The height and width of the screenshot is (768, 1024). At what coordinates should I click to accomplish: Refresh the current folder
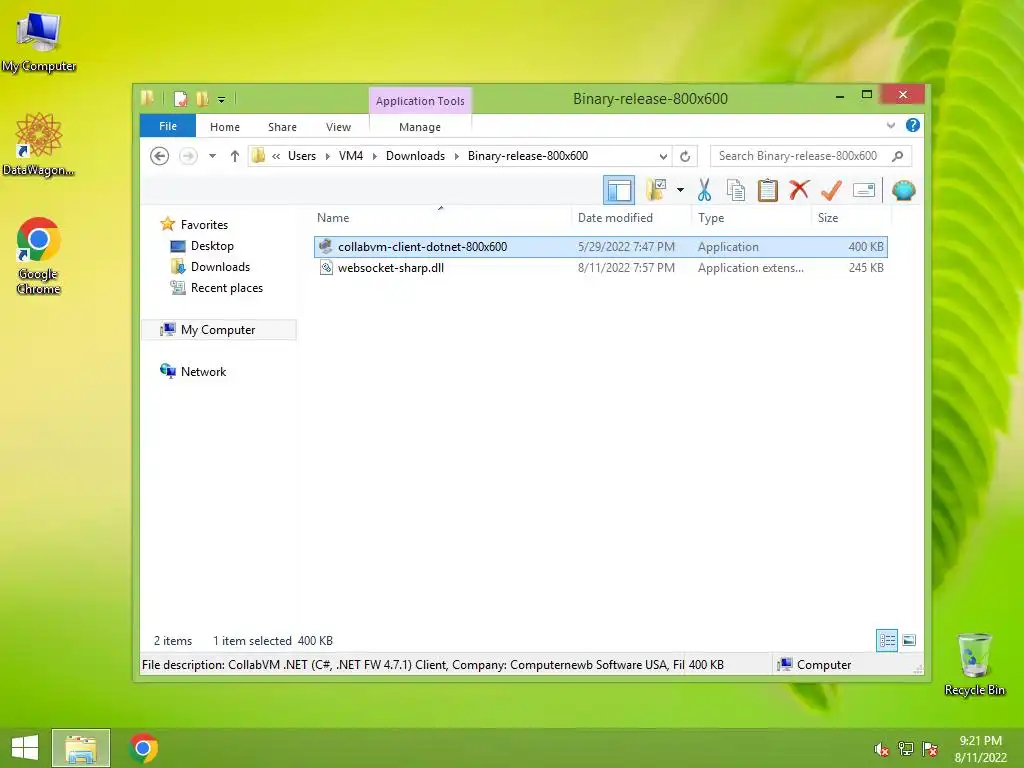tap(685, 156)
